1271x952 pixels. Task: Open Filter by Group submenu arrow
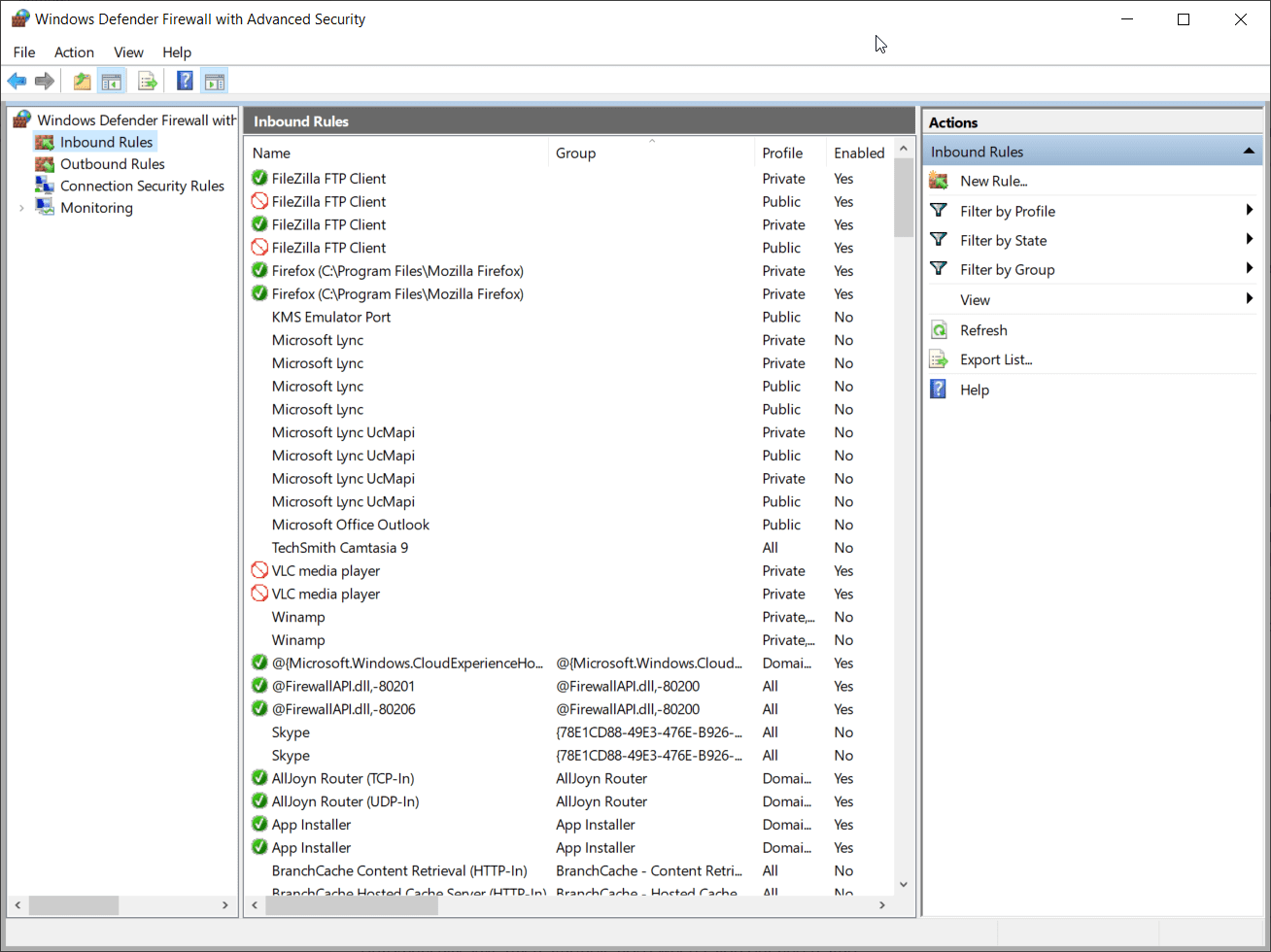(x=1250, y=269)
